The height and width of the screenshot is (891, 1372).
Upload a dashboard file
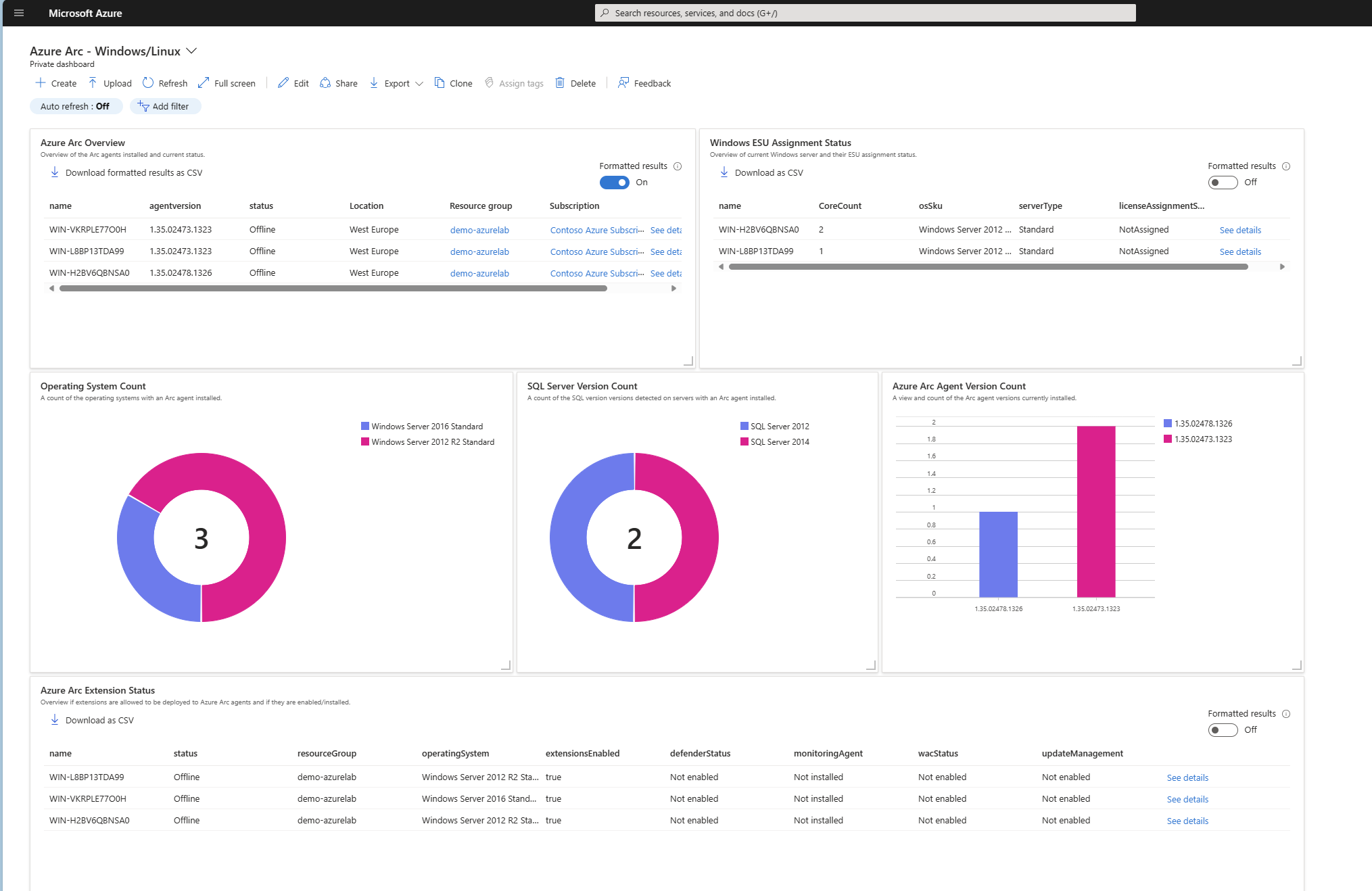[110, 82]
